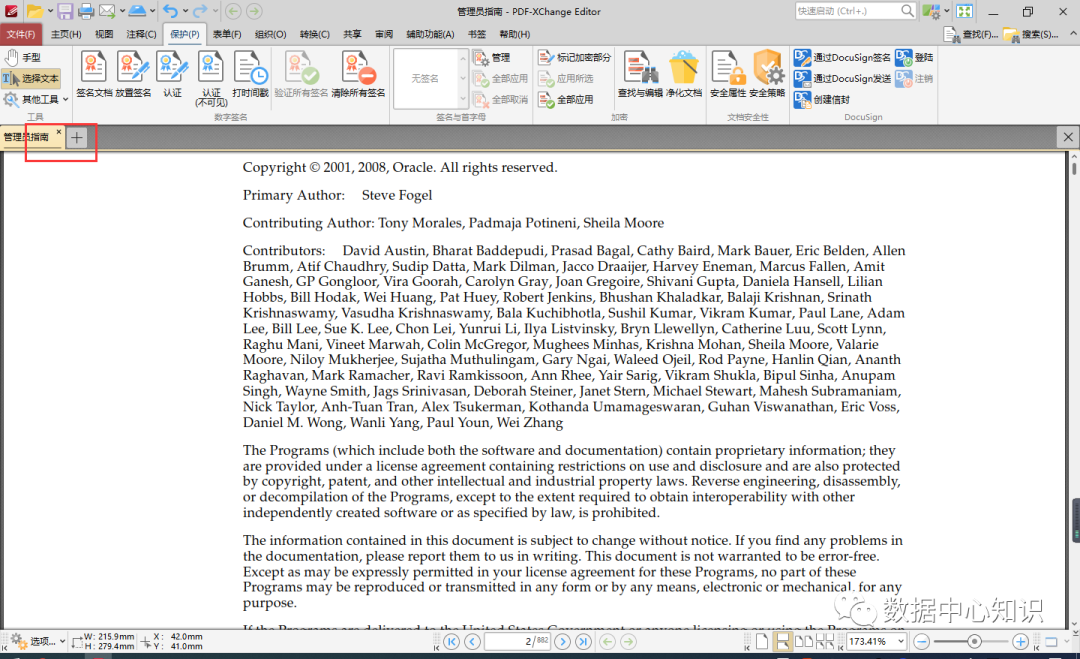Open UI options dropdown arrow near quick launch

tap(946, 11)
